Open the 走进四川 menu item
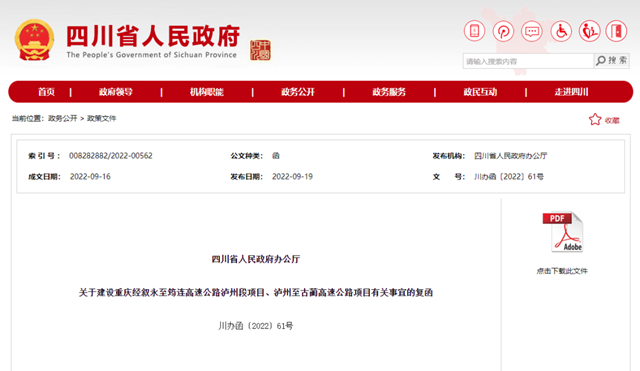 pos(571,92)
